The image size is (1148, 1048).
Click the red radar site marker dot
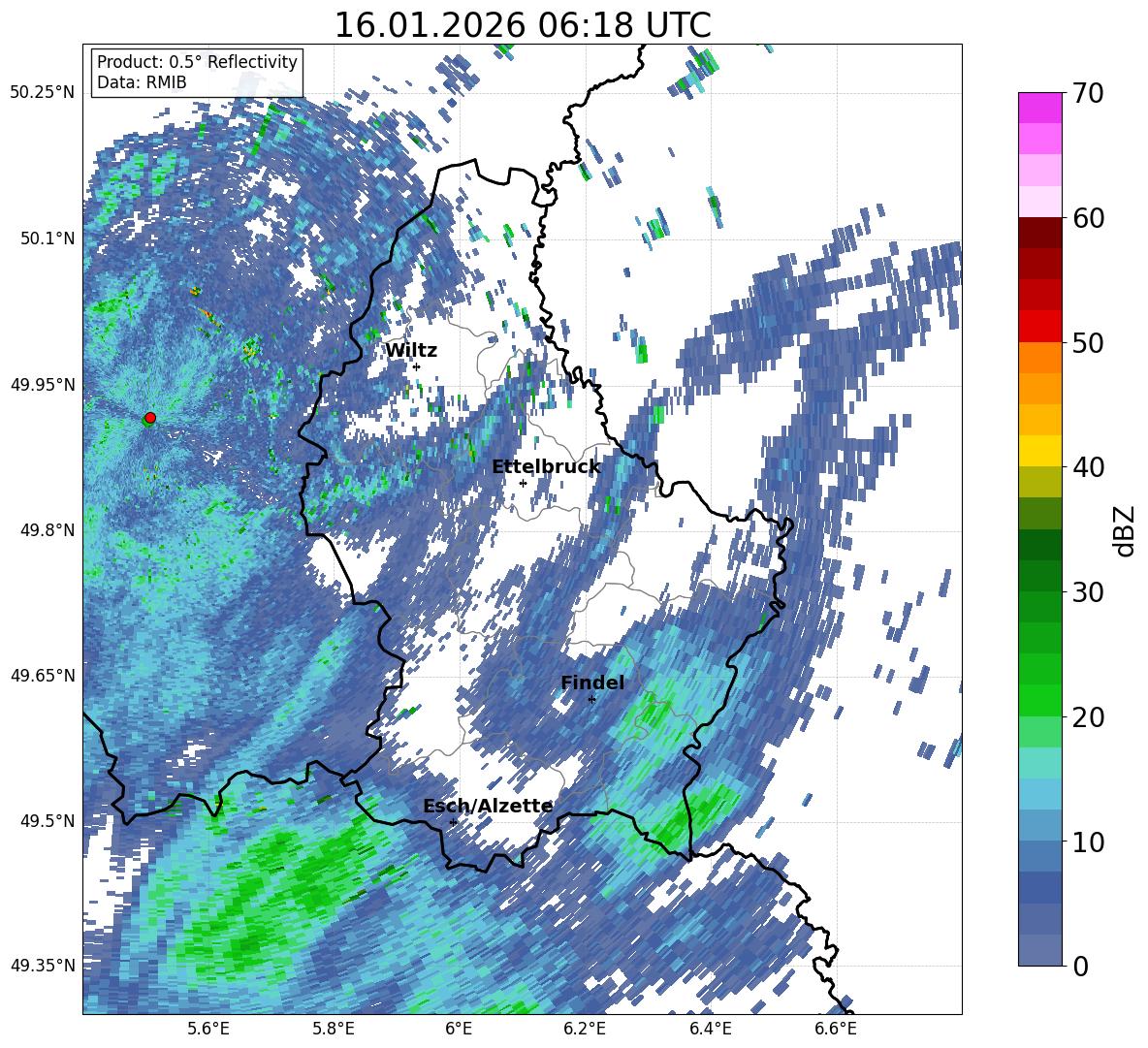150,418
